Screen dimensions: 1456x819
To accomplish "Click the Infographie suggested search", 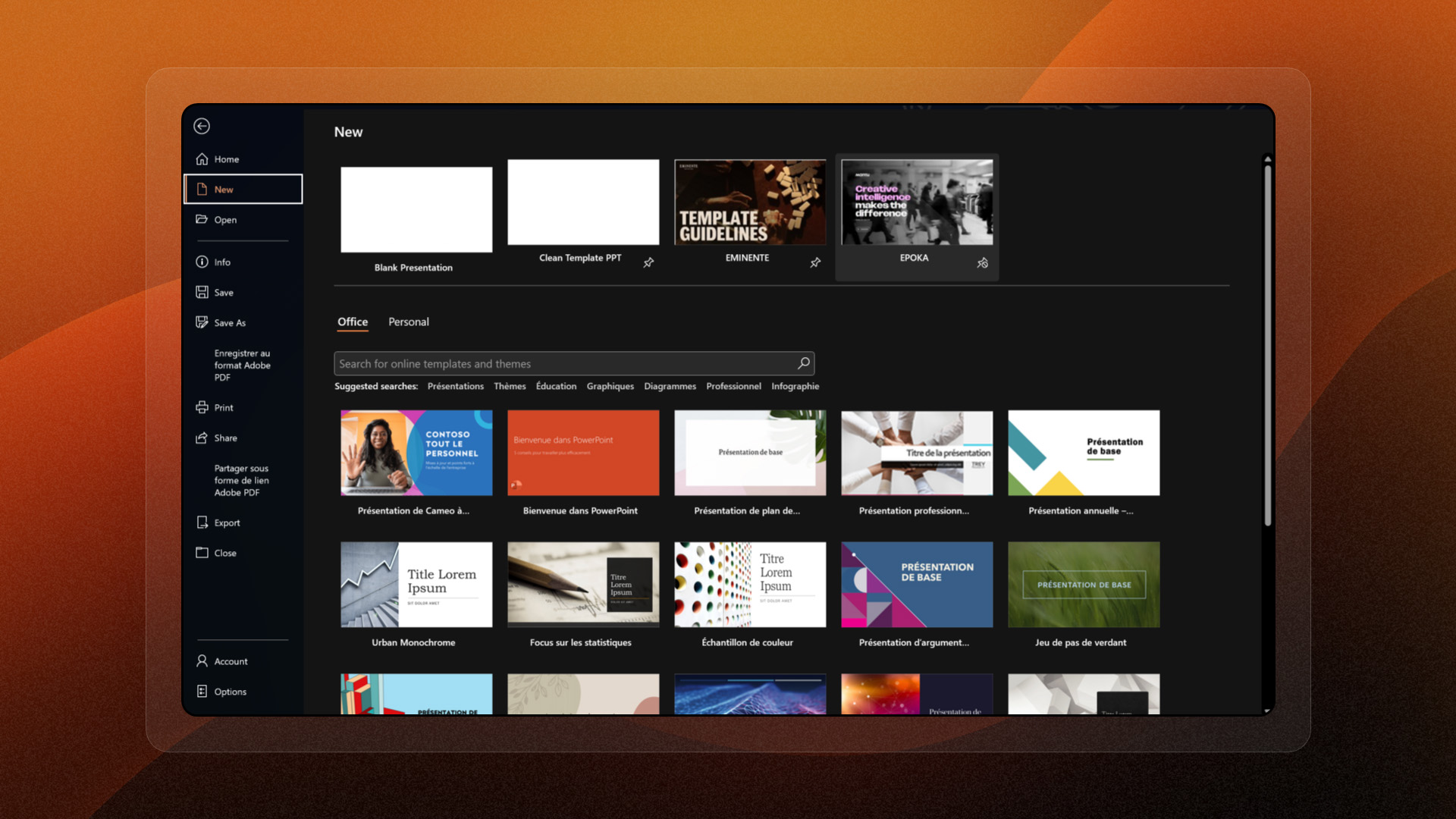I will (795, 386).
